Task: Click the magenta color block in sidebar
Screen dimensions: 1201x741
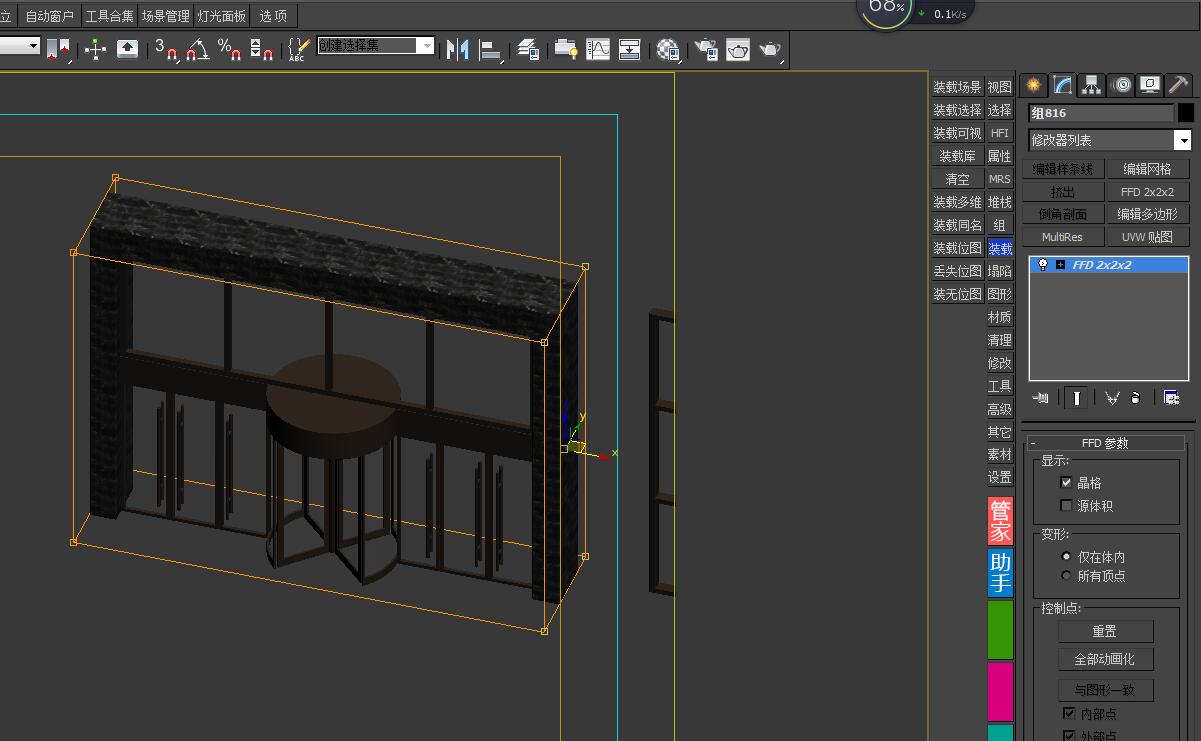Action: pyautogui.click(x=1000, y=692)
